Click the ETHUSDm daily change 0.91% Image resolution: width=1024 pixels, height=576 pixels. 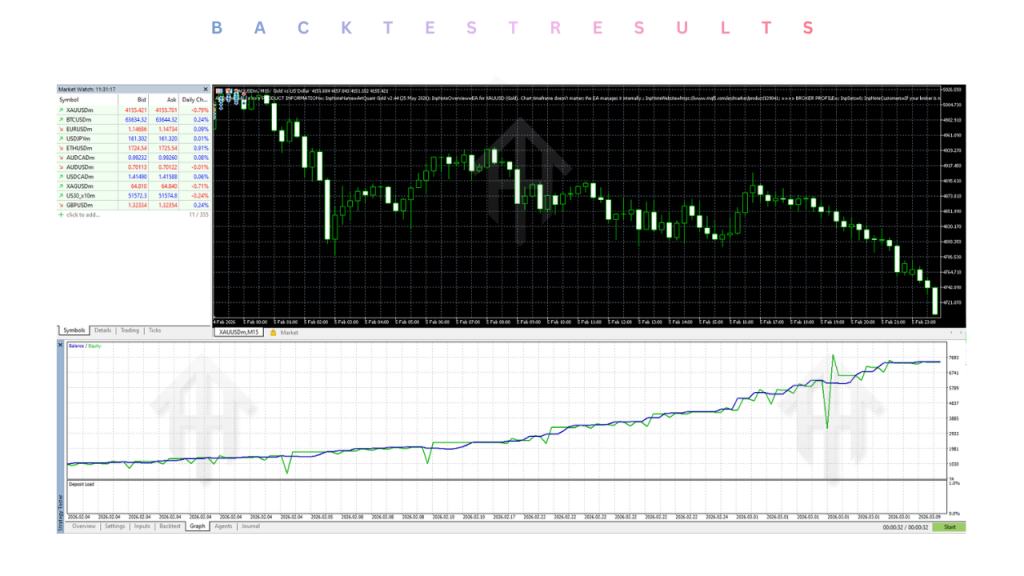(201, 148)
